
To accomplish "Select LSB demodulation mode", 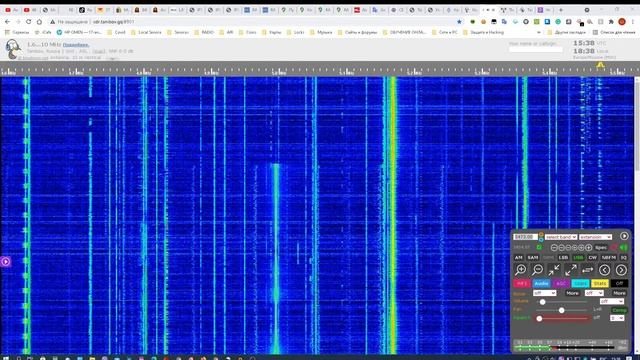I will [563, 258].
